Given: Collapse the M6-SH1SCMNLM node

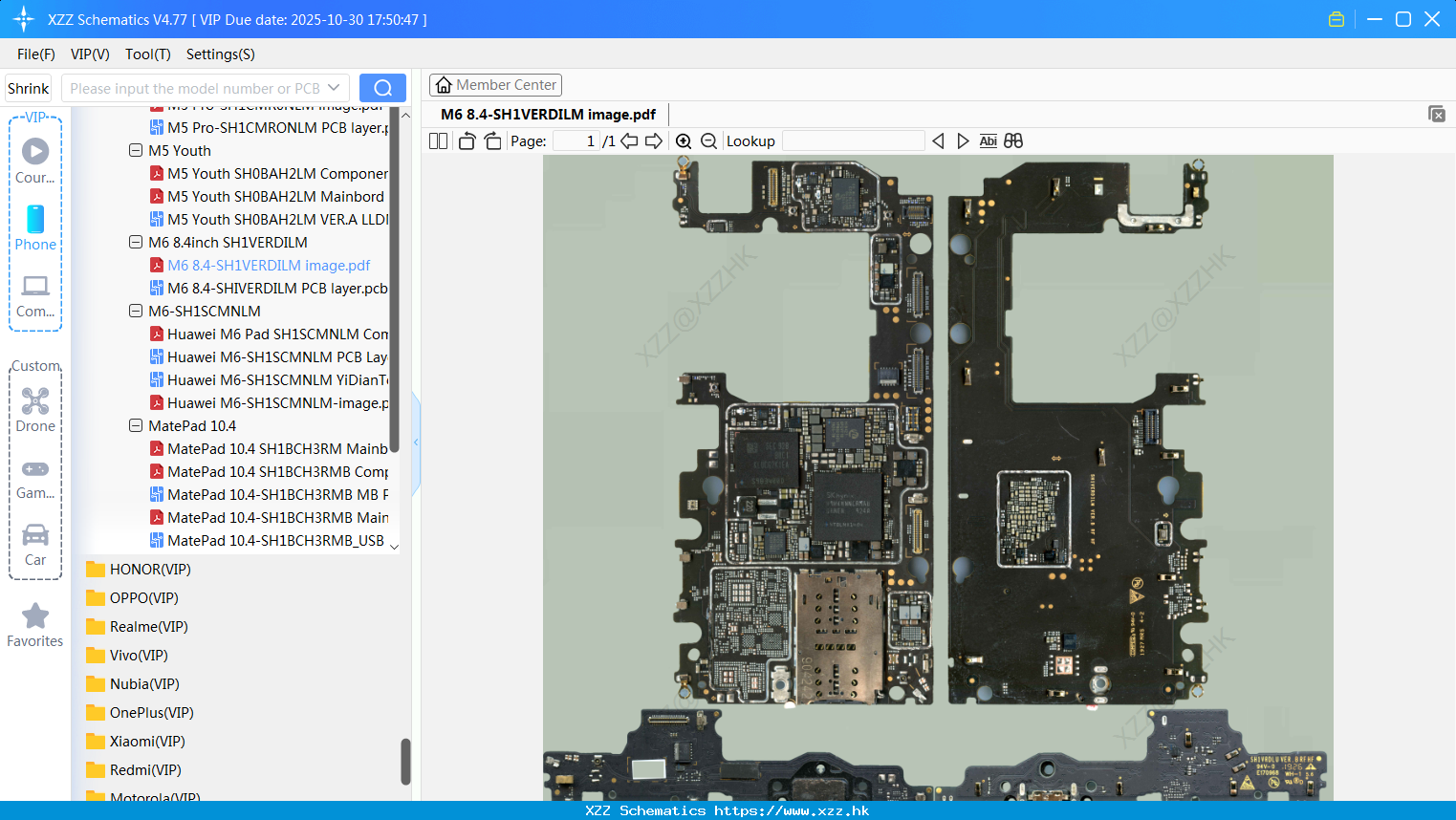Looking at the screenshot, I should (x=136, y=311).
